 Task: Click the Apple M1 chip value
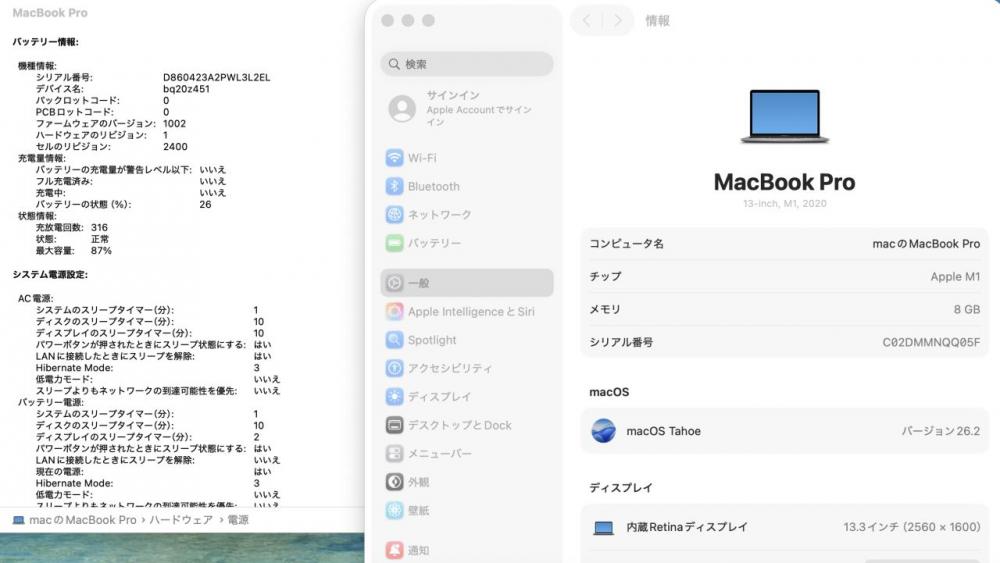point(955,277)
